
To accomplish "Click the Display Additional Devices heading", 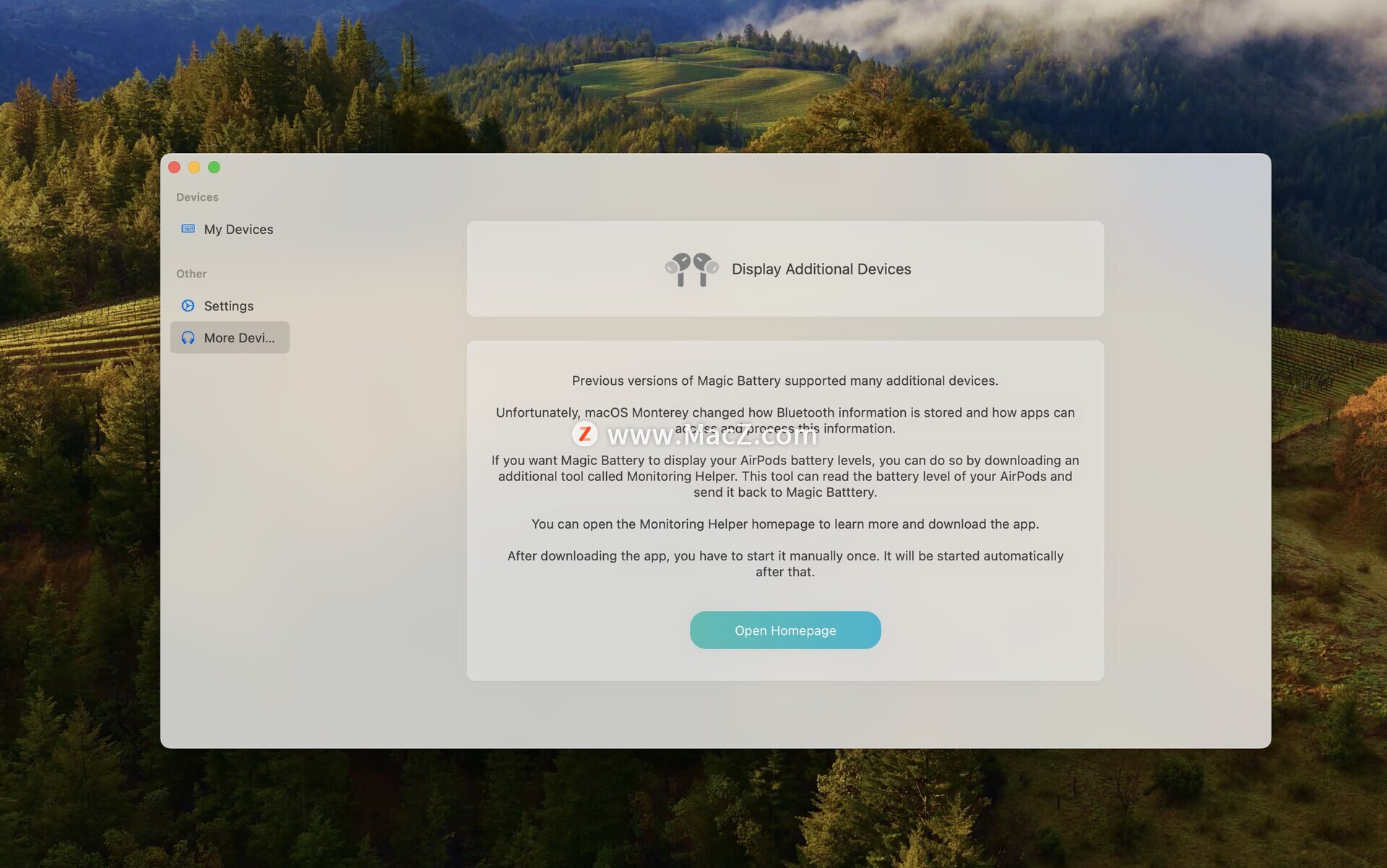I will [821, 269].
